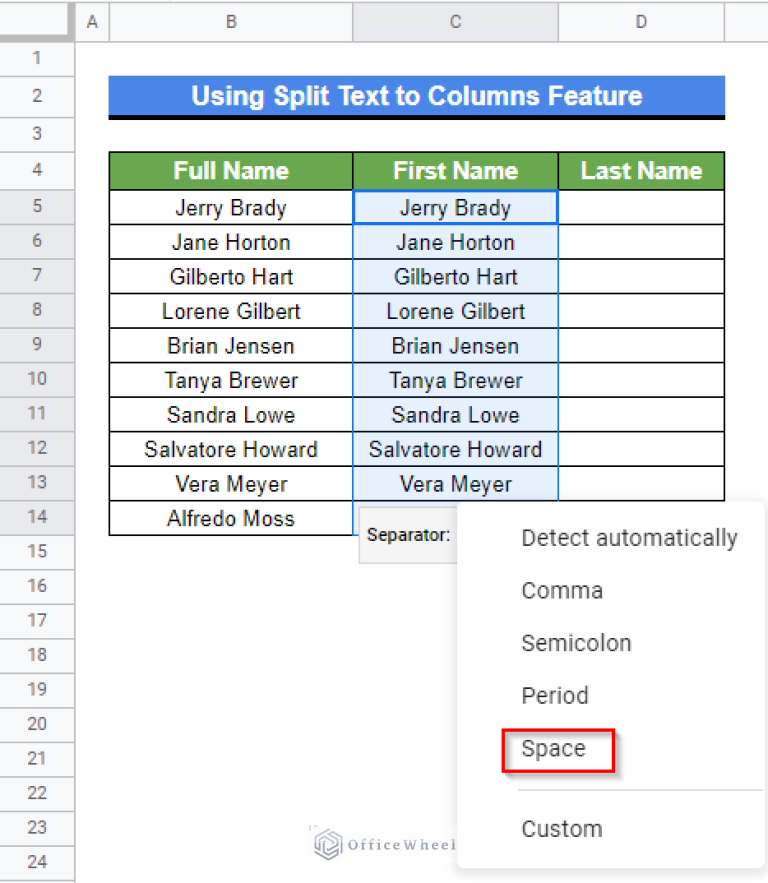The image size is (768, 883).
Task: Pick Period as the split separator
Action: click(x=553, y=696)
